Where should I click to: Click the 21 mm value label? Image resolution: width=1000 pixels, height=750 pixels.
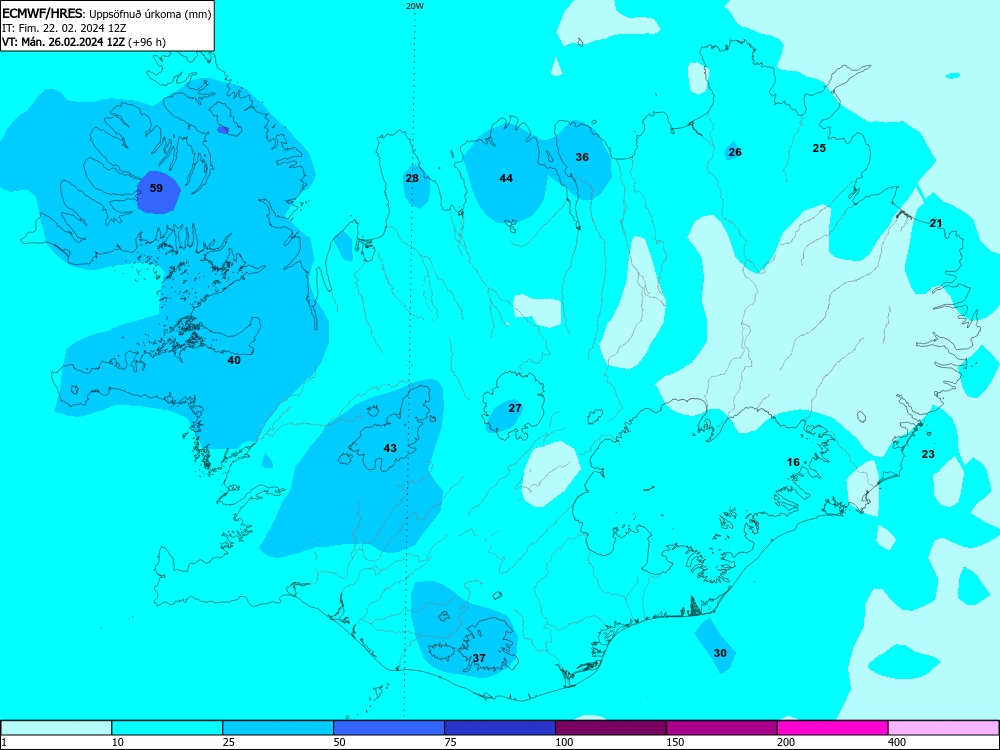[x=936, y=223]
